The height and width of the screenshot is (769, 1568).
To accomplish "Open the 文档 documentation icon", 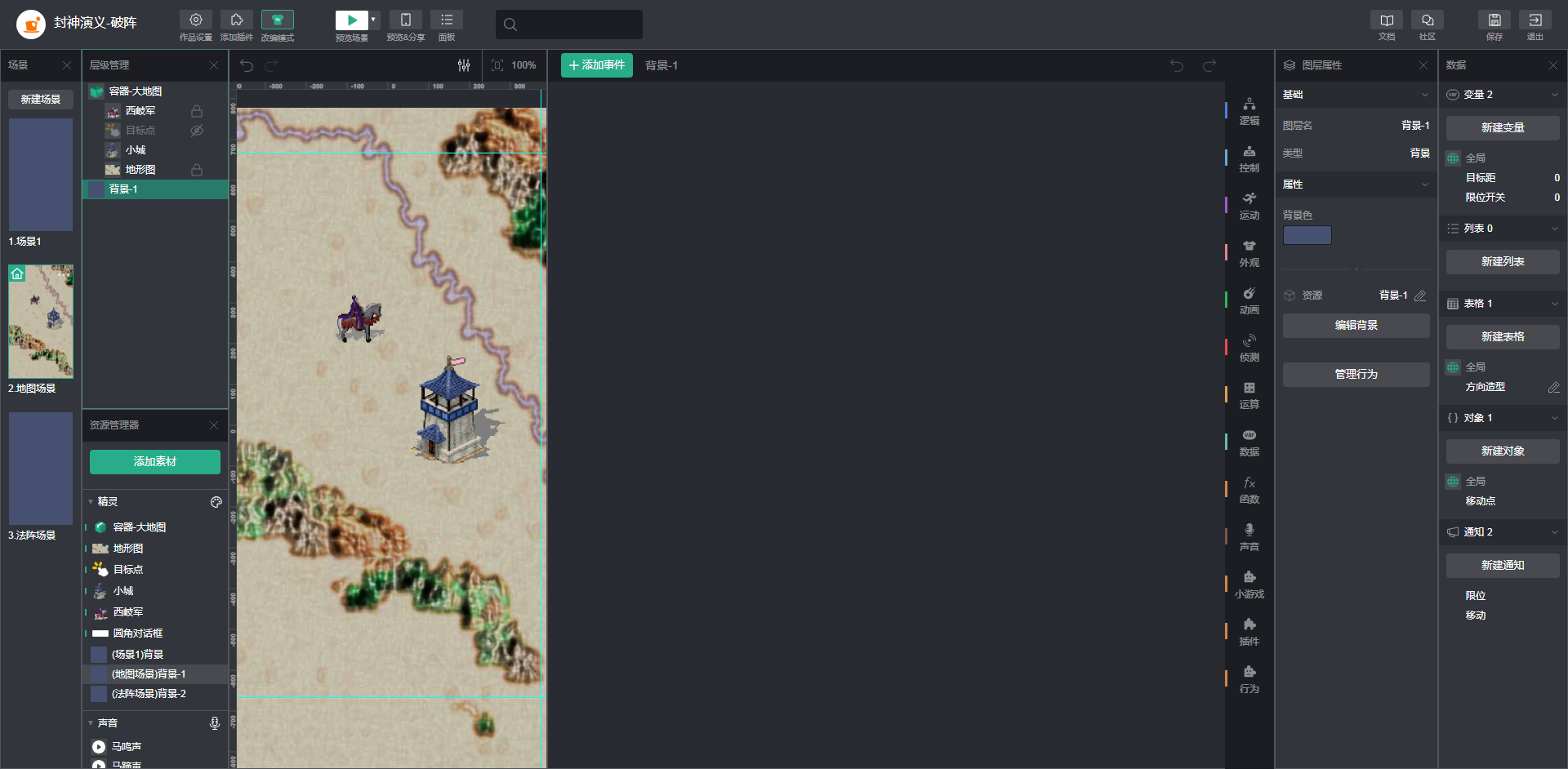I will [1387, 20].
